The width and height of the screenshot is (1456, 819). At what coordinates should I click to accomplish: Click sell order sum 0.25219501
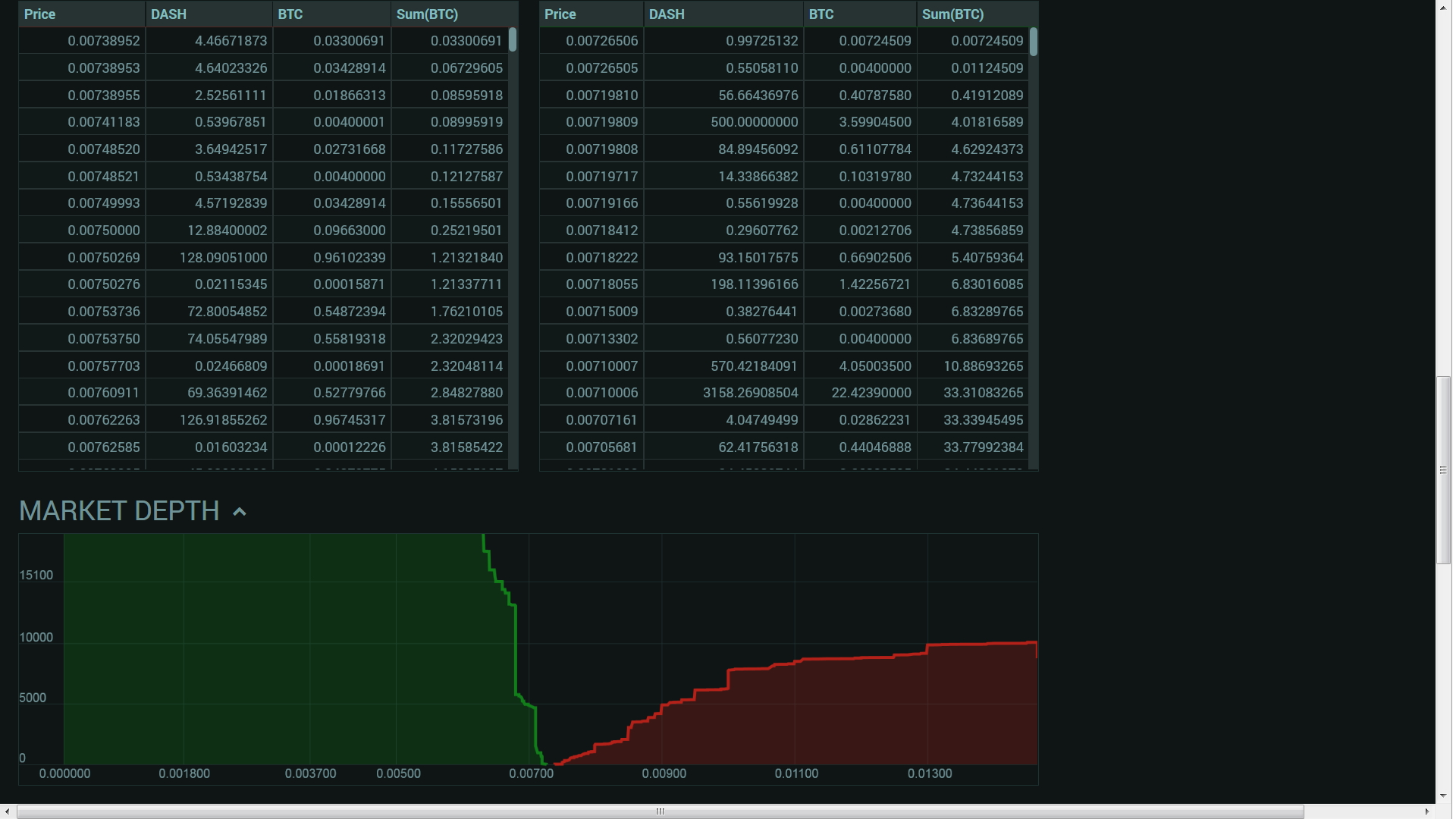click(x=467, y=231)
